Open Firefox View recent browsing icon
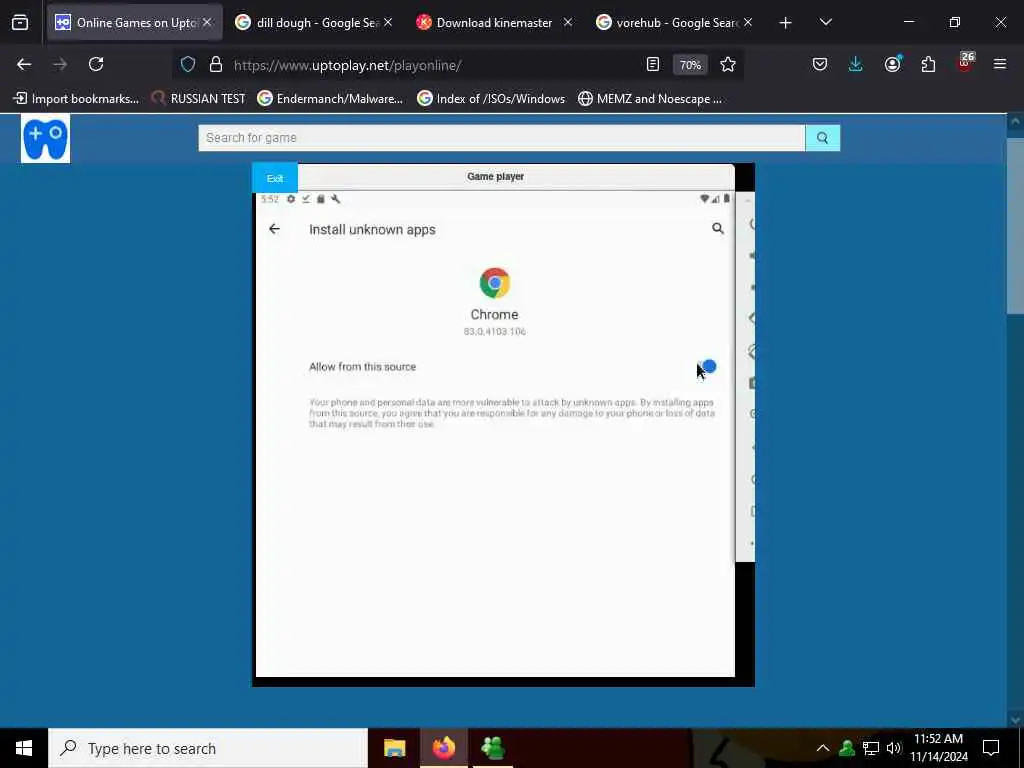The width and height of the screenshot is (1024, 768). point(20,23)
